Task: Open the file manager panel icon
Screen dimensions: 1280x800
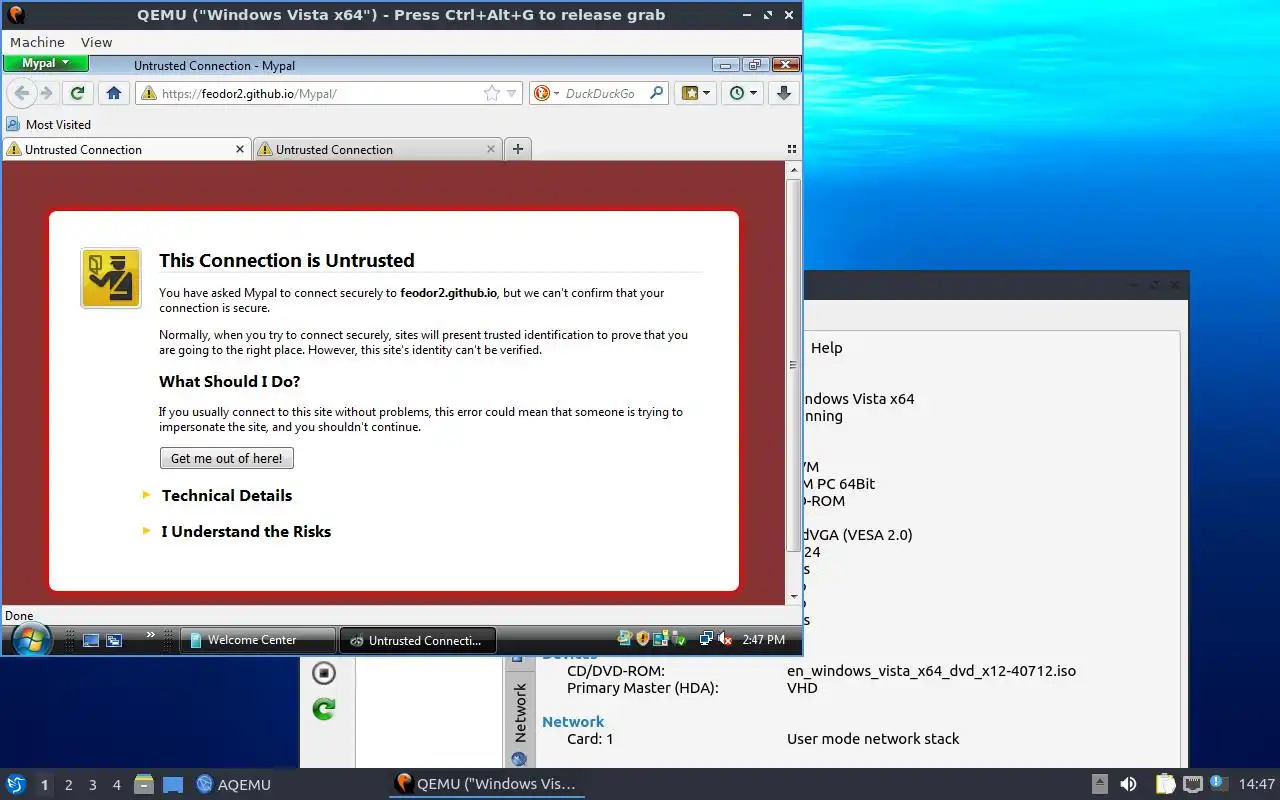Action: coord(144,784)
